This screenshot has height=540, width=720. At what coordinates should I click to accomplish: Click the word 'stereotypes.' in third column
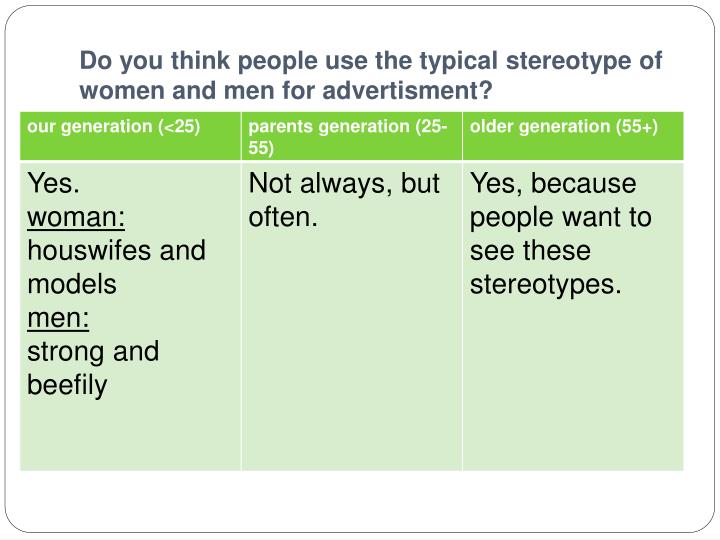coord(546,285)
